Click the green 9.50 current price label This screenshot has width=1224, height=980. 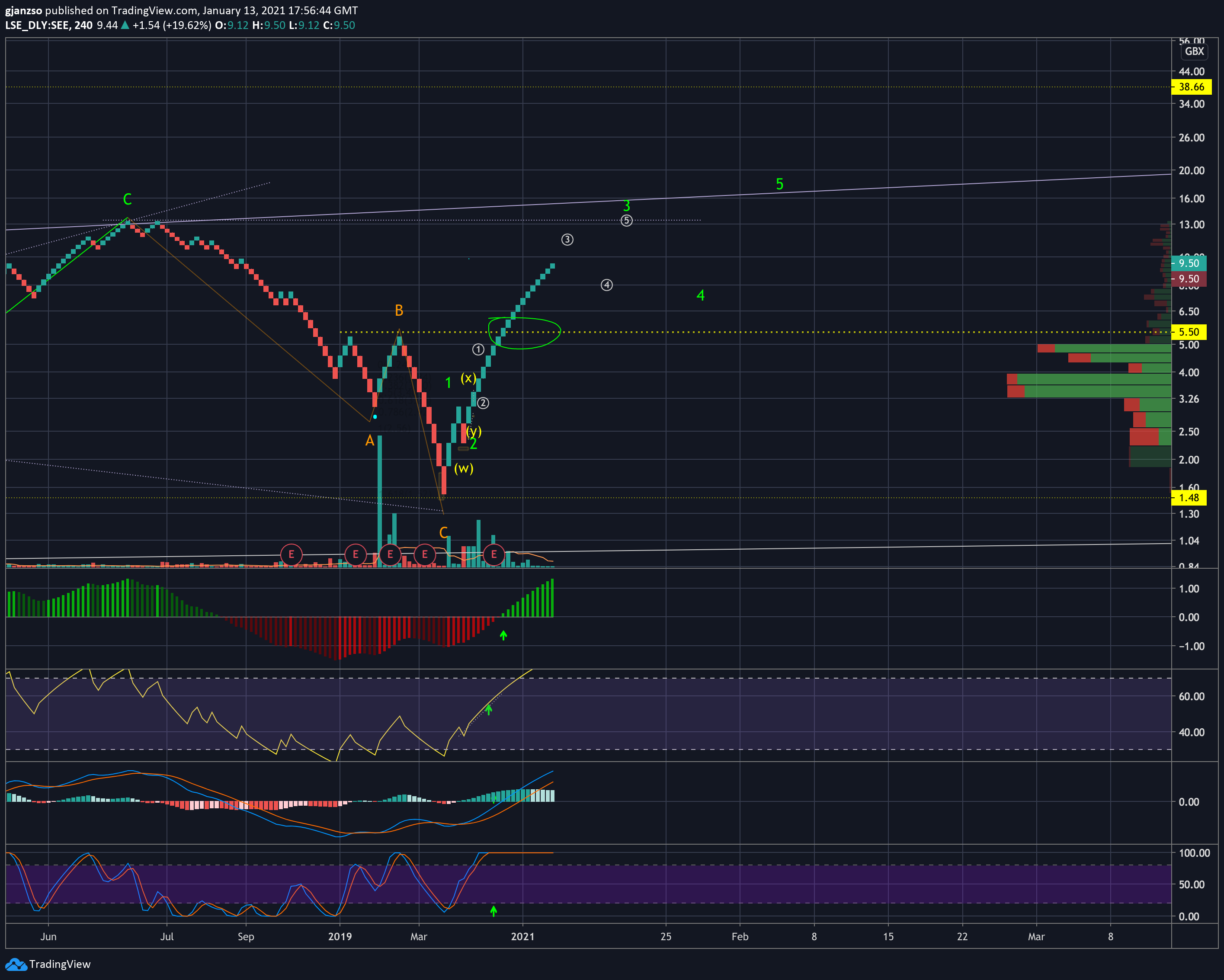click(x=1189, y=263)
